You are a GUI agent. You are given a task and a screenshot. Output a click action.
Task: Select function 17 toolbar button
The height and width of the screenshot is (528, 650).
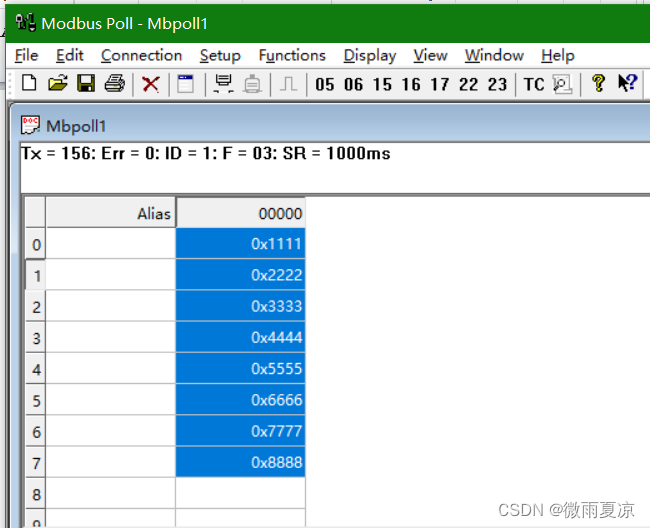point(439,85)
